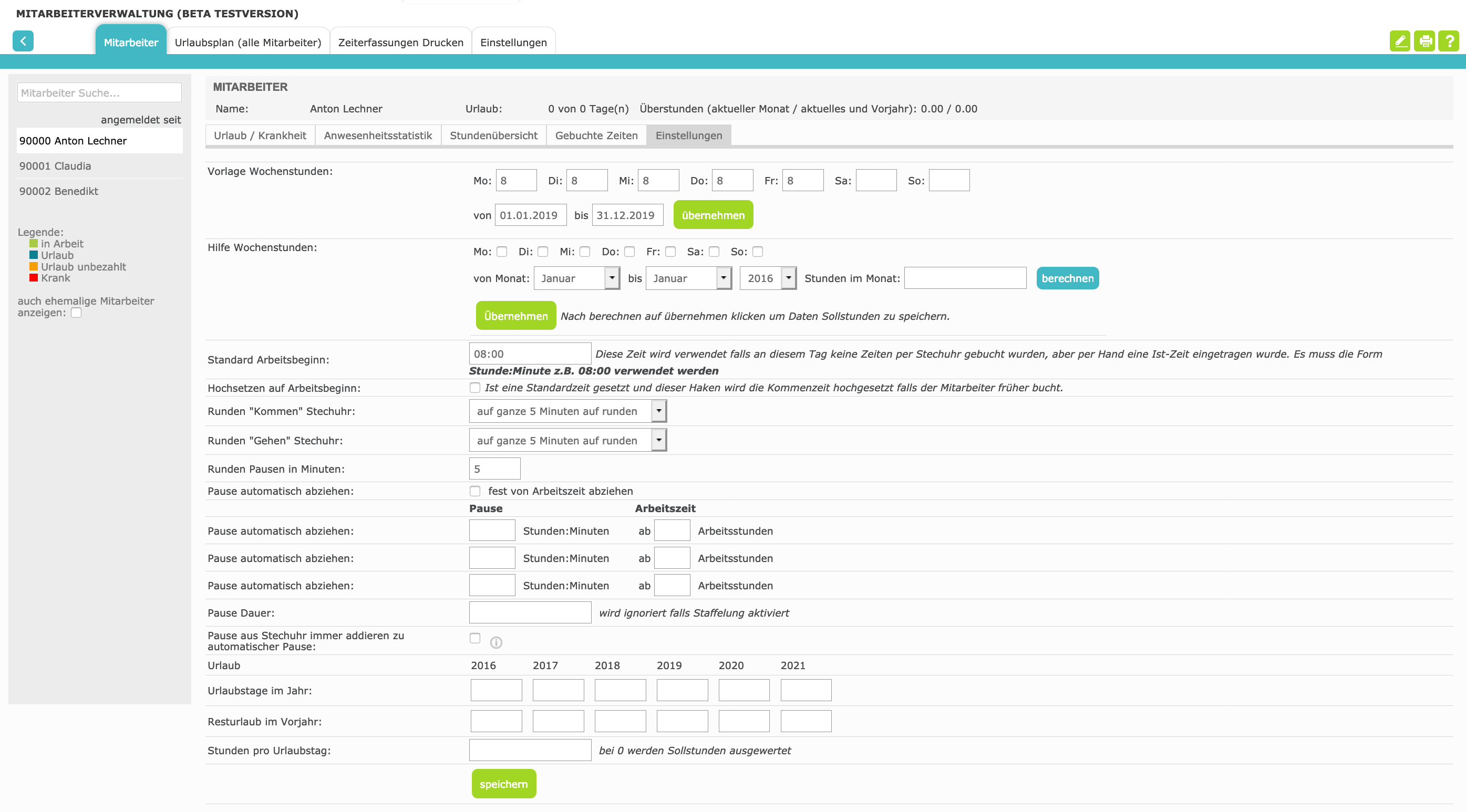Click the Mitarbeiter Suche search field

click(99, 93)
